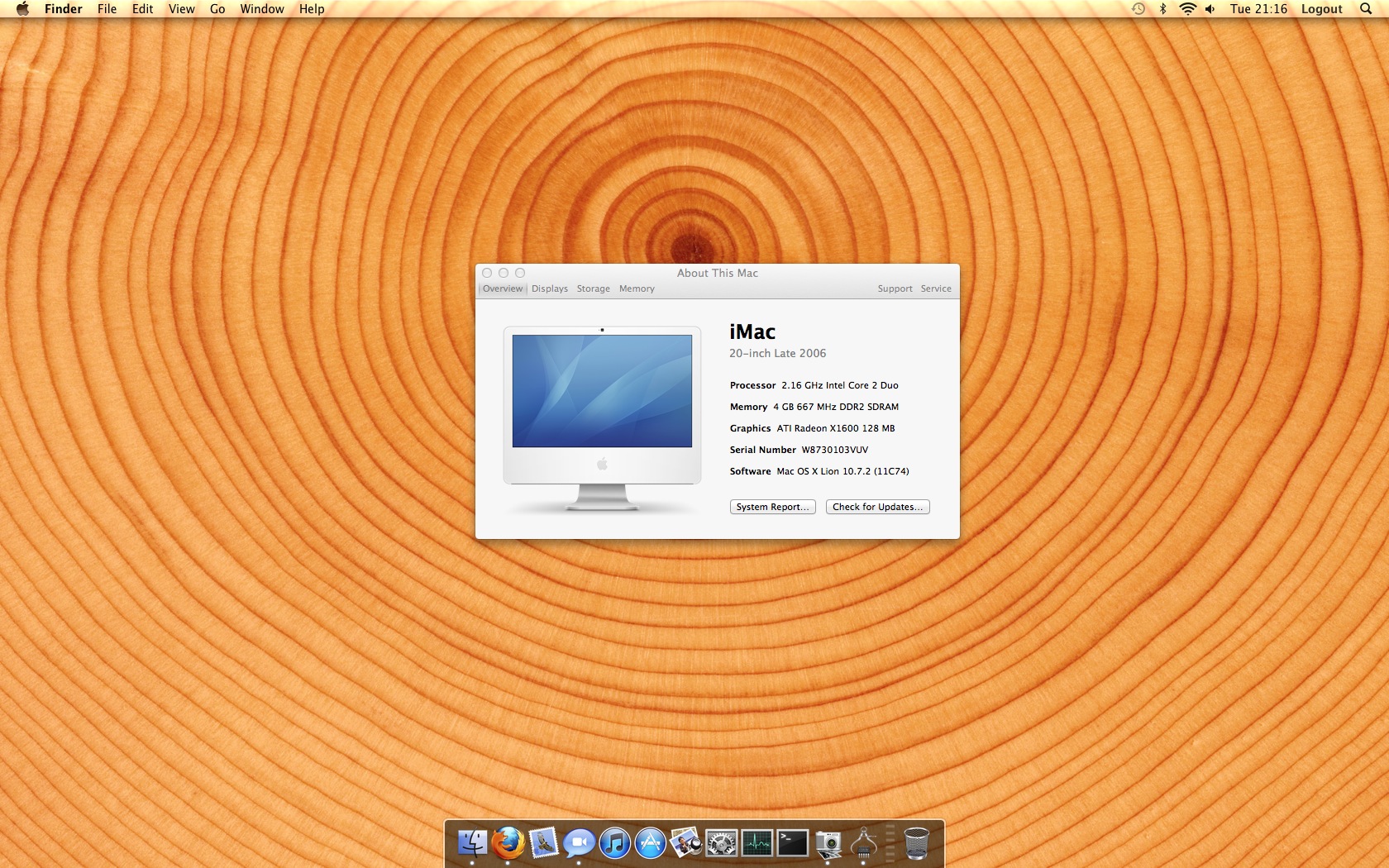This screenshot has width=1389, height=868.
Task: Click Check for Updates button
Action: point(877,507)
